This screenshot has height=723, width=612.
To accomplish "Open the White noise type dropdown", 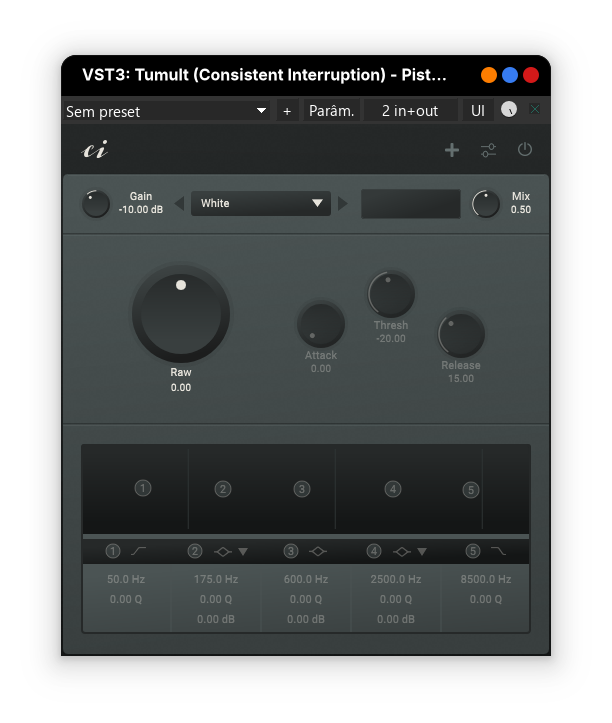I will tap(261, 203).
